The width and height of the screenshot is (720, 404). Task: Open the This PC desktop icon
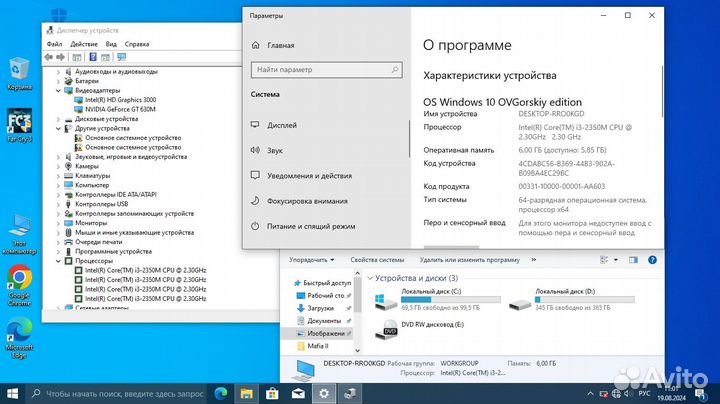pyautogui.click(x=19, y=234)
